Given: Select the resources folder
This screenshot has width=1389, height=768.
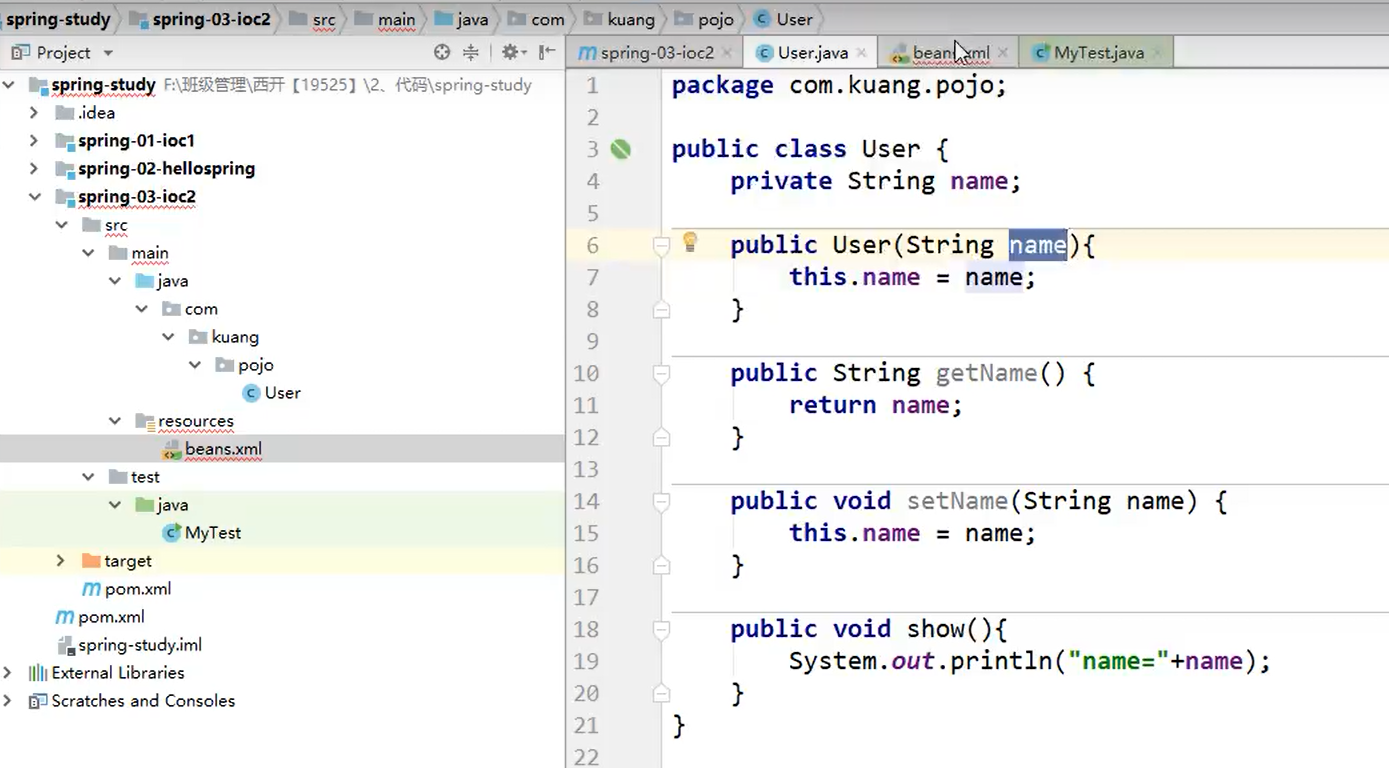Looking at the screenshot, I should point(185,421).
